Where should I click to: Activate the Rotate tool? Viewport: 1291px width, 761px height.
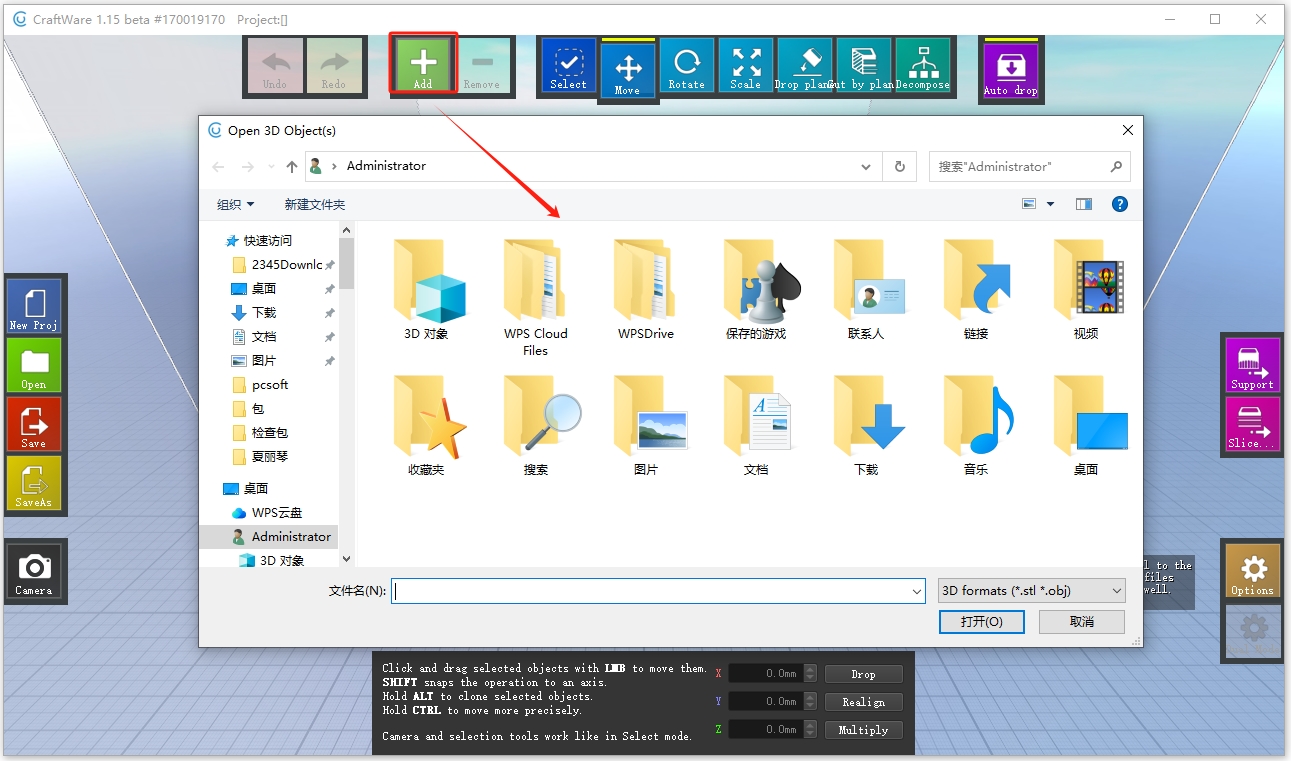tap(687, 66)
